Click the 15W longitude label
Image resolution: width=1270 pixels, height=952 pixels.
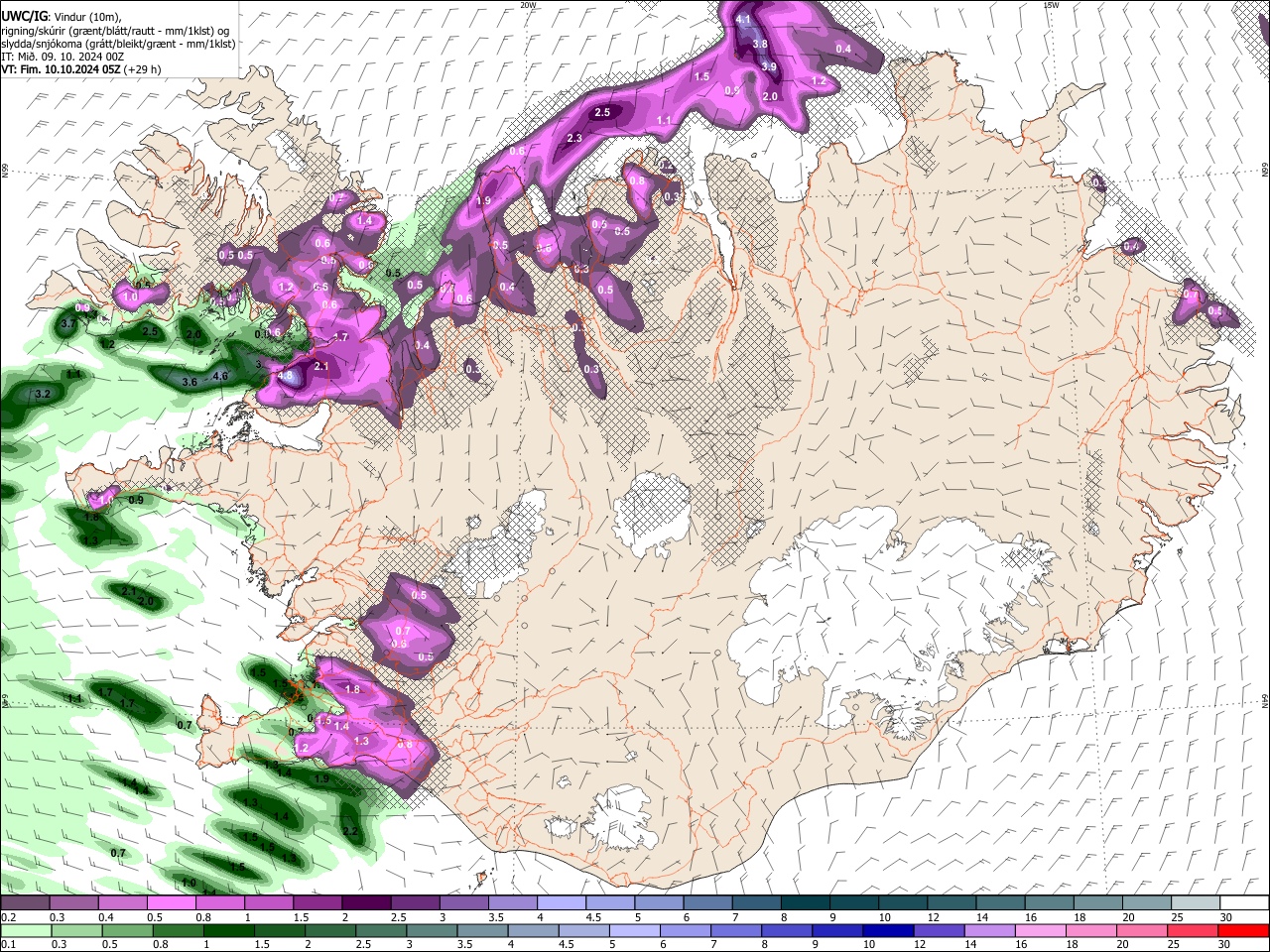[x=1051, y=5]
